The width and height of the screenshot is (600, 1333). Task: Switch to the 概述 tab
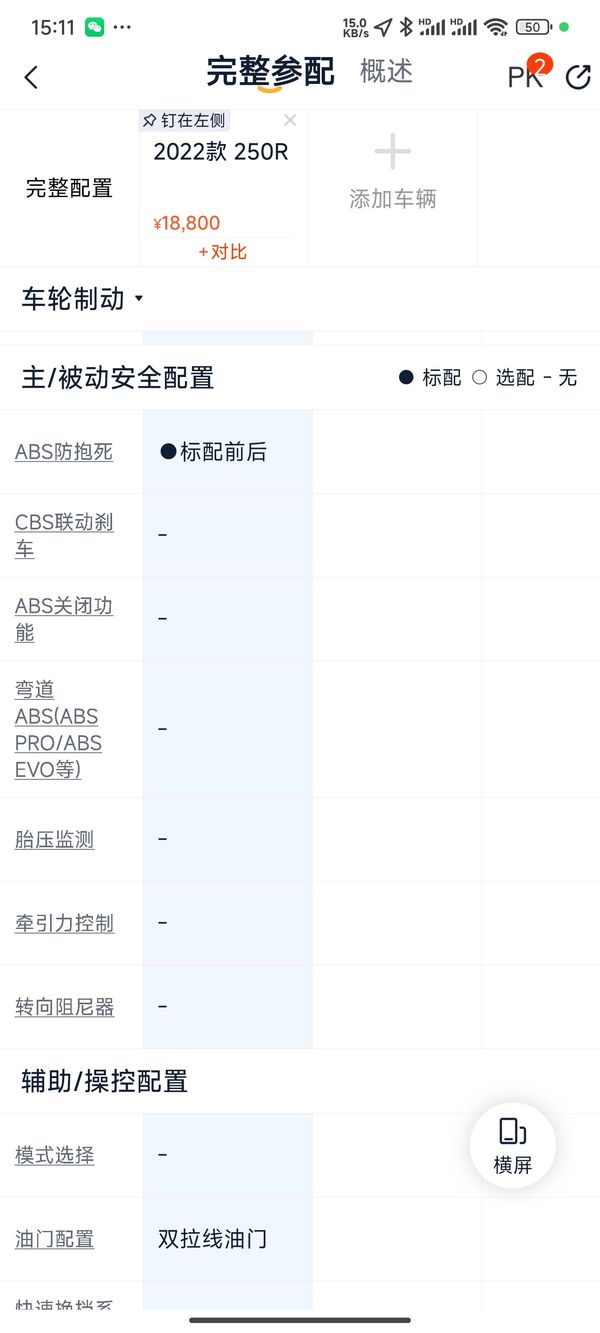(x=386, y=71)
